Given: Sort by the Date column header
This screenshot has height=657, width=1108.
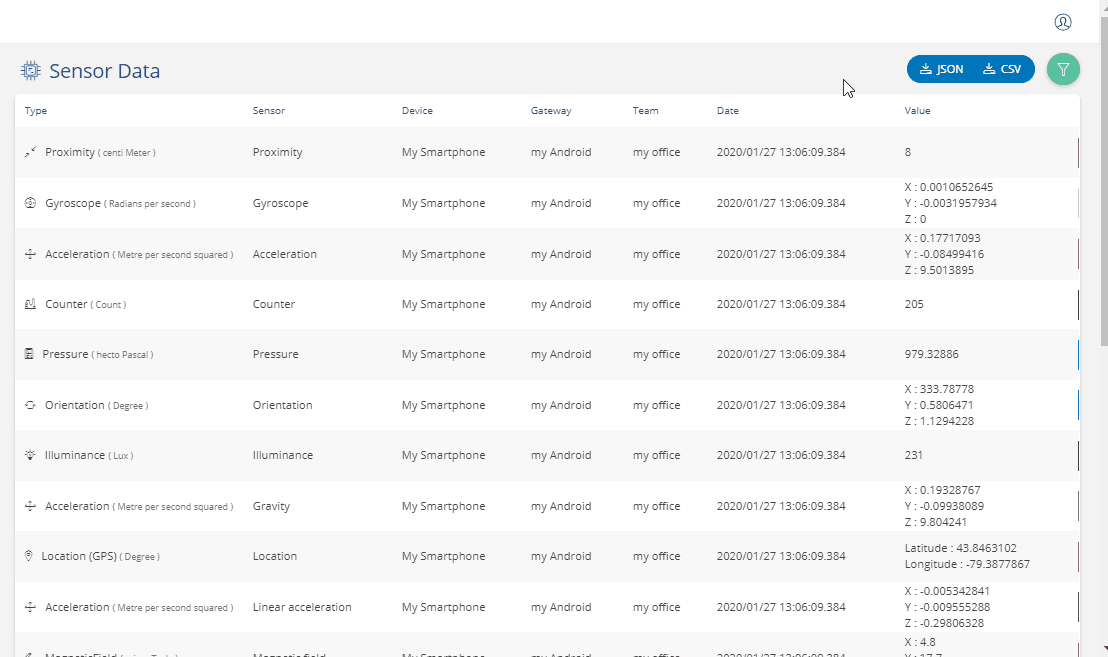Looking at the screenshot, I should click(728, 110).
